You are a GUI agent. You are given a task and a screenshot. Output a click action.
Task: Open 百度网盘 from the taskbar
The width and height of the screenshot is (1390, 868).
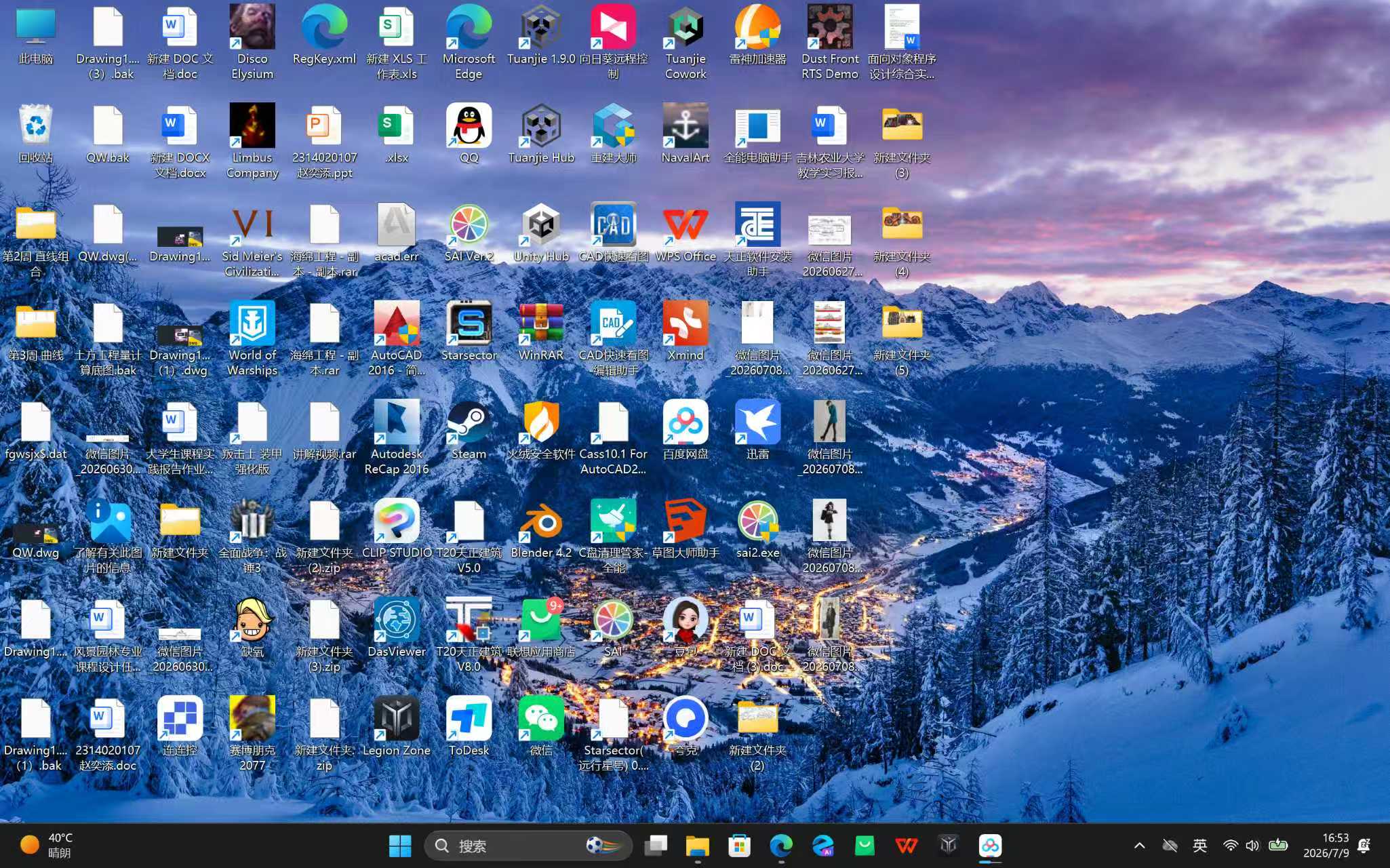(990, 846)
